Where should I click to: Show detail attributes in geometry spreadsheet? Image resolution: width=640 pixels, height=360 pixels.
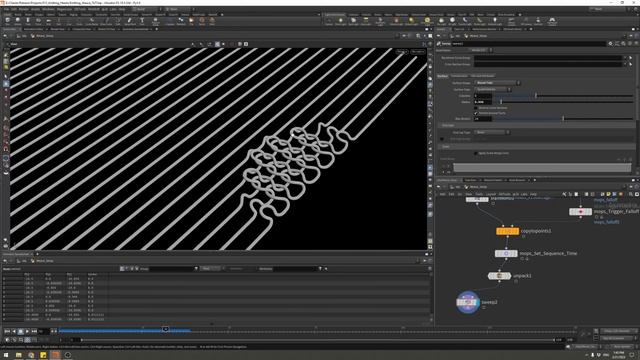point(136,269)
